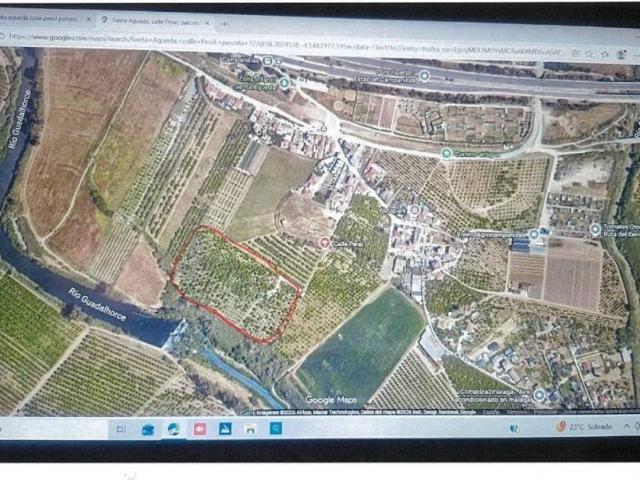Click the system tray icon left of weather
Viewport: 640px width, 480px height.
pos(514,428)
